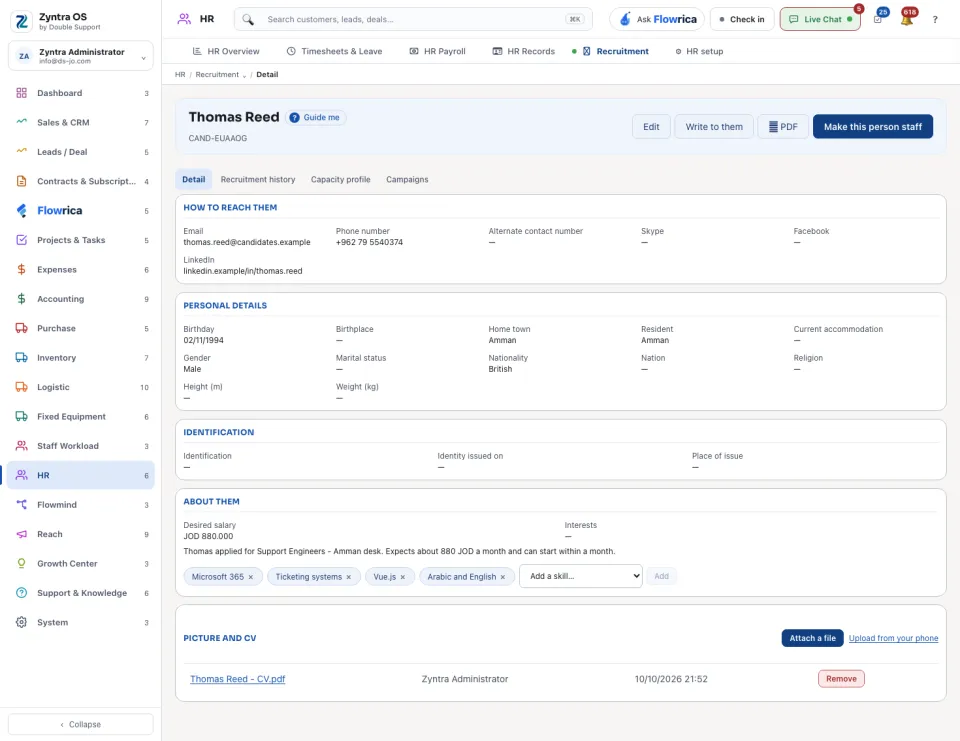Viewport: 960px width, 741px height.
Task: Click the Add skill button
Action: pos(661,576)
